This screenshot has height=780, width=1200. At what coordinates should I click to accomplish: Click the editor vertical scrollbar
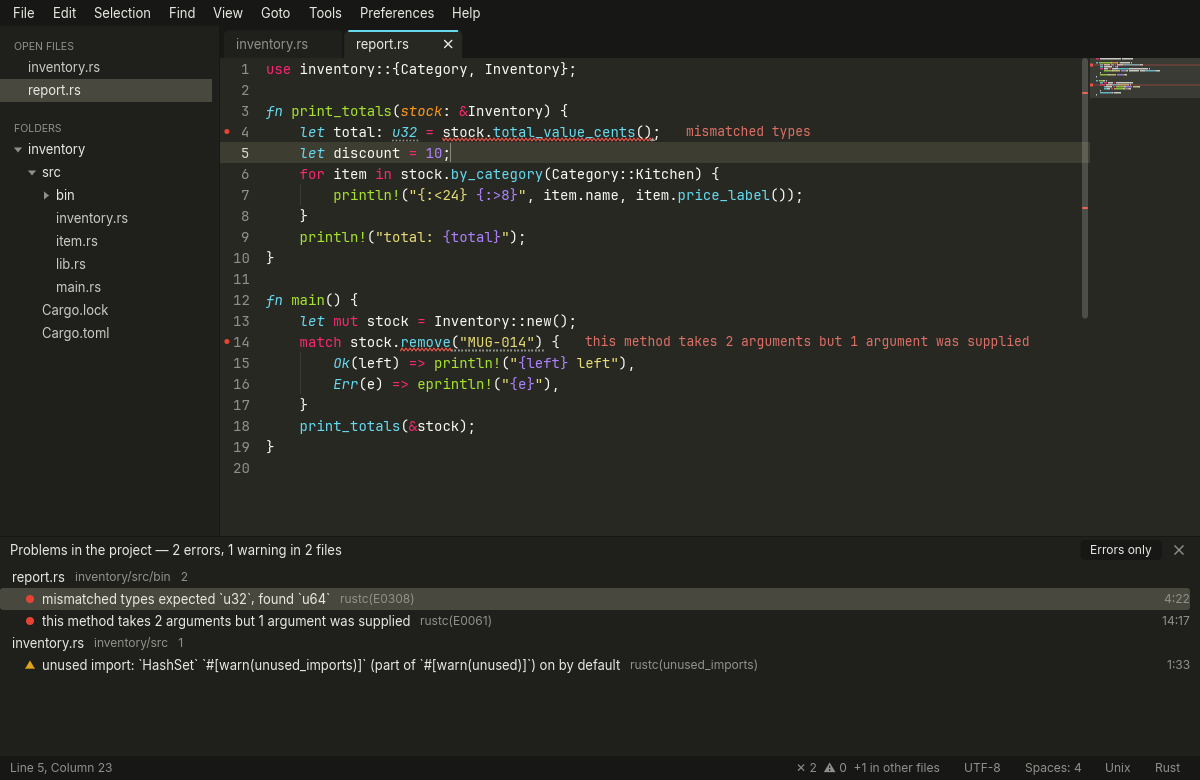[x=1085, y=188]
